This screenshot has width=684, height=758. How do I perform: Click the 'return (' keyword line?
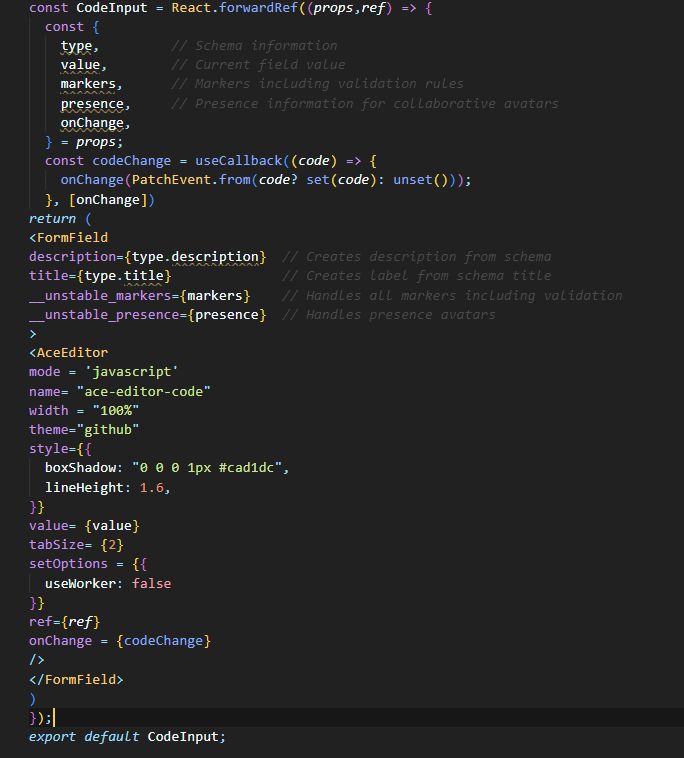[x=60, y=219]
